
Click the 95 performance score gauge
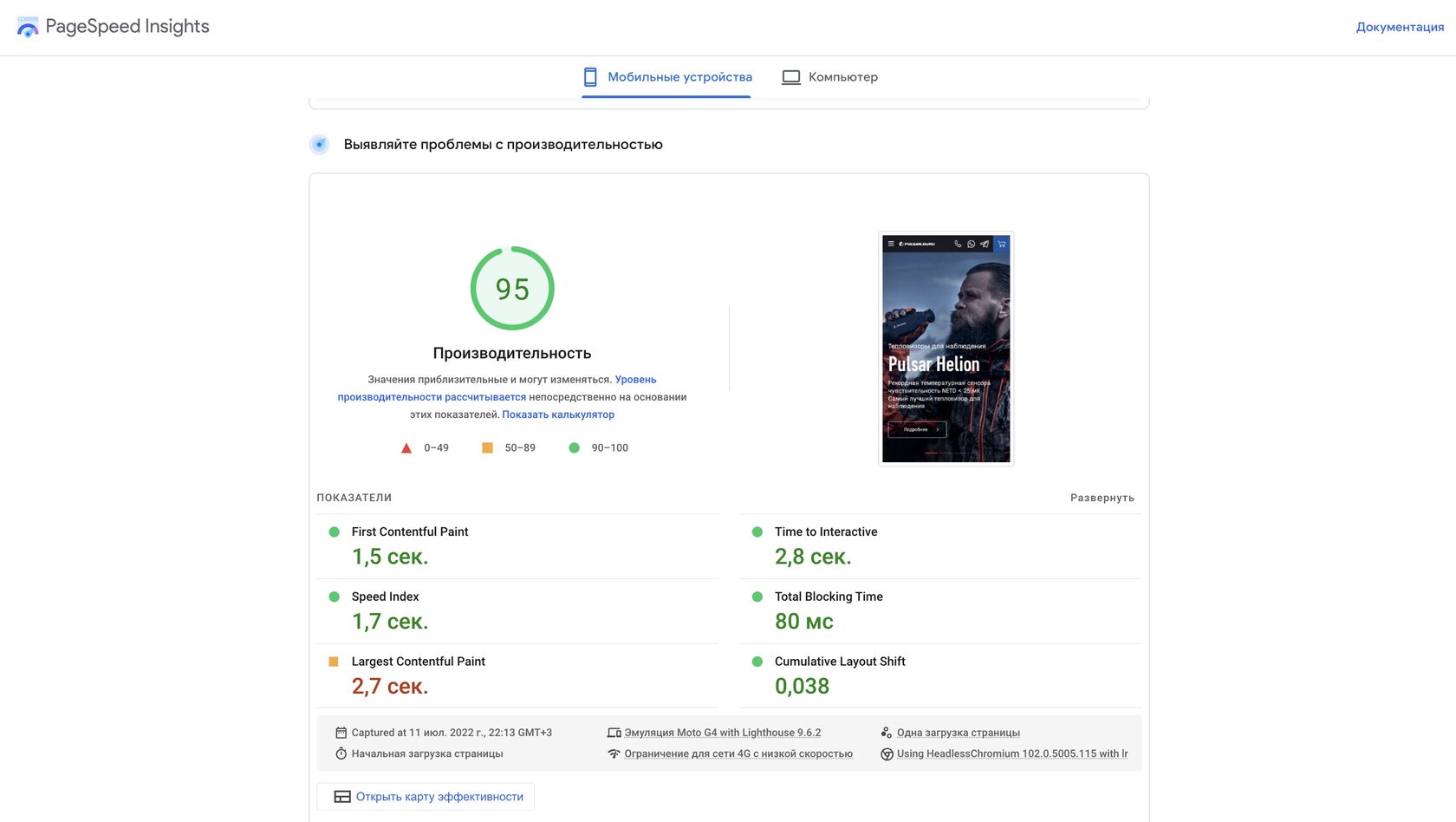point(512,289)
